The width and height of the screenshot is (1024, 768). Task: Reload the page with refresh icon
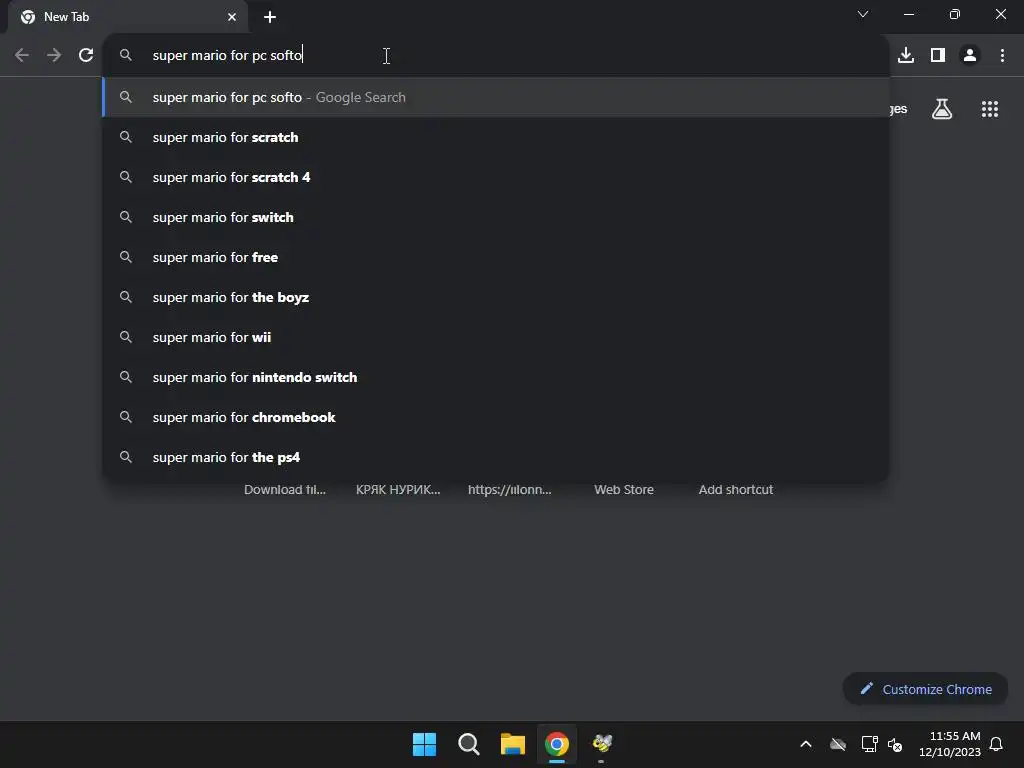point(86,56)
